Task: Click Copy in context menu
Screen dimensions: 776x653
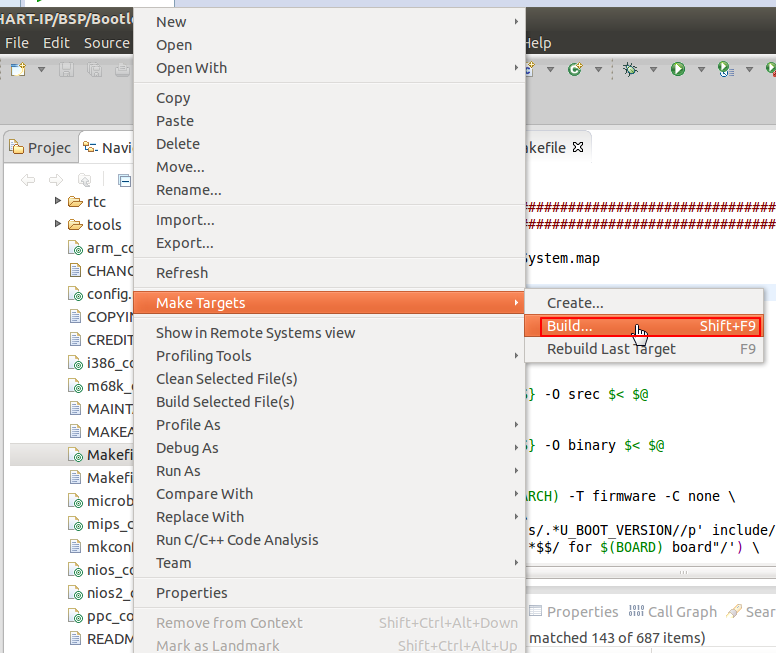Action: click(x=330, y=98)
